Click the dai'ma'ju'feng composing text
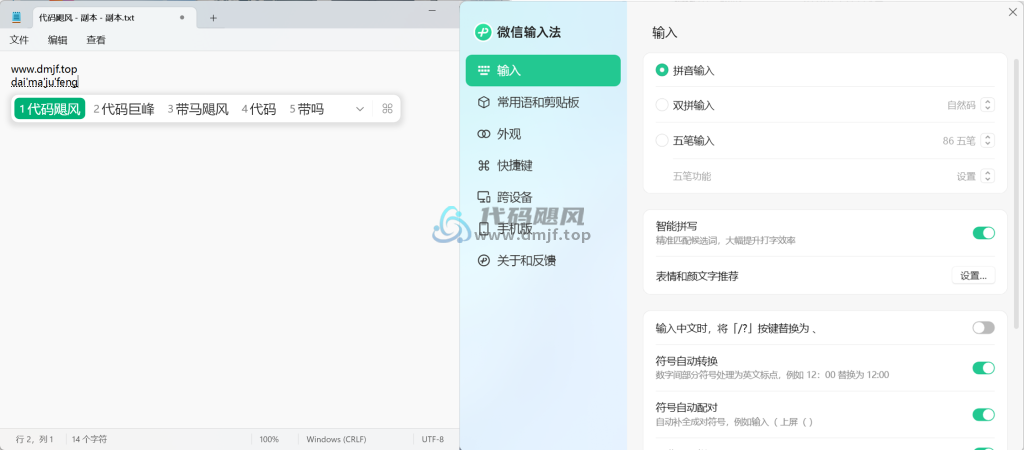 point(44,82)
